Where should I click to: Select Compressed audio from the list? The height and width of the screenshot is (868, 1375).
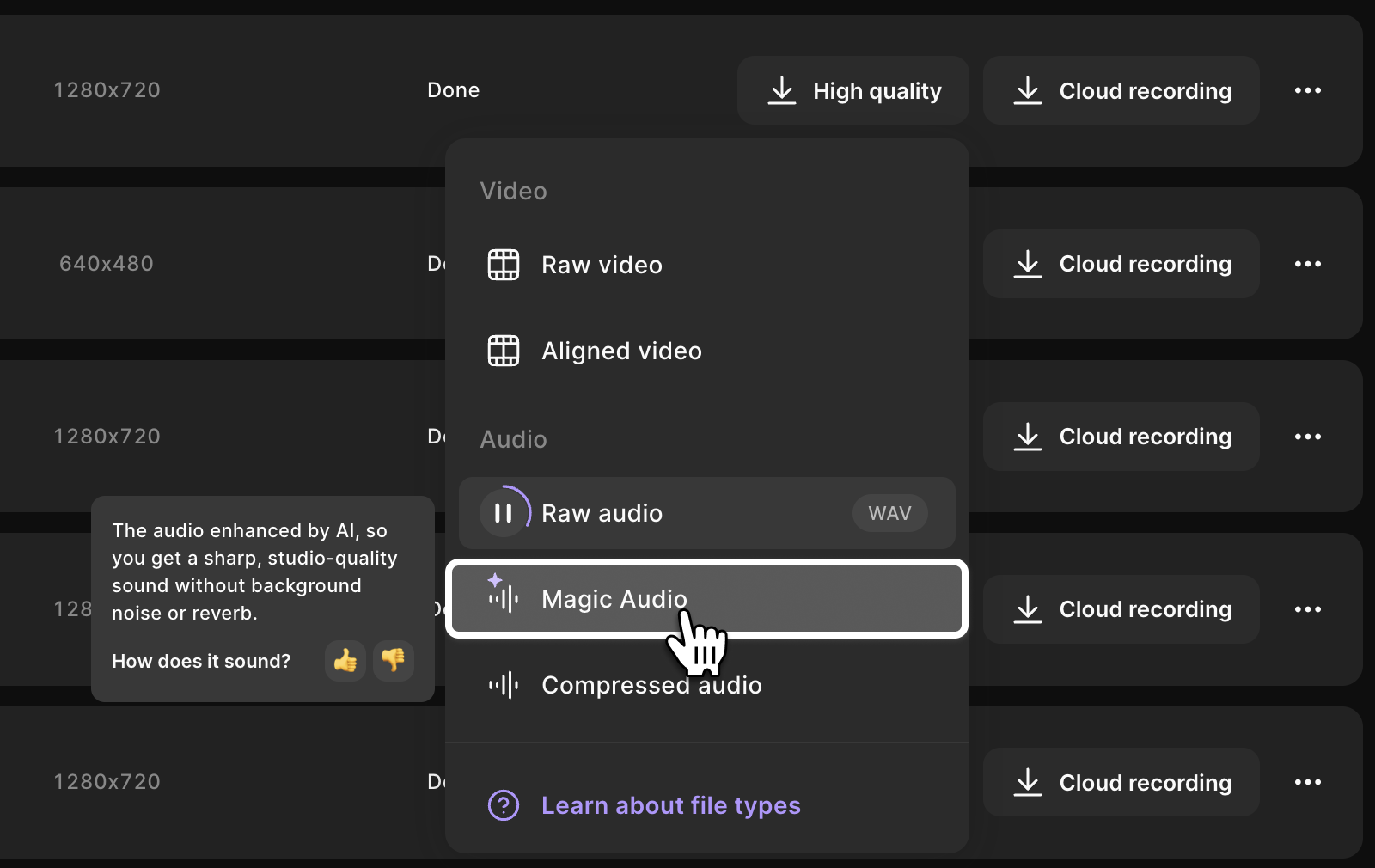coord(651,685)
